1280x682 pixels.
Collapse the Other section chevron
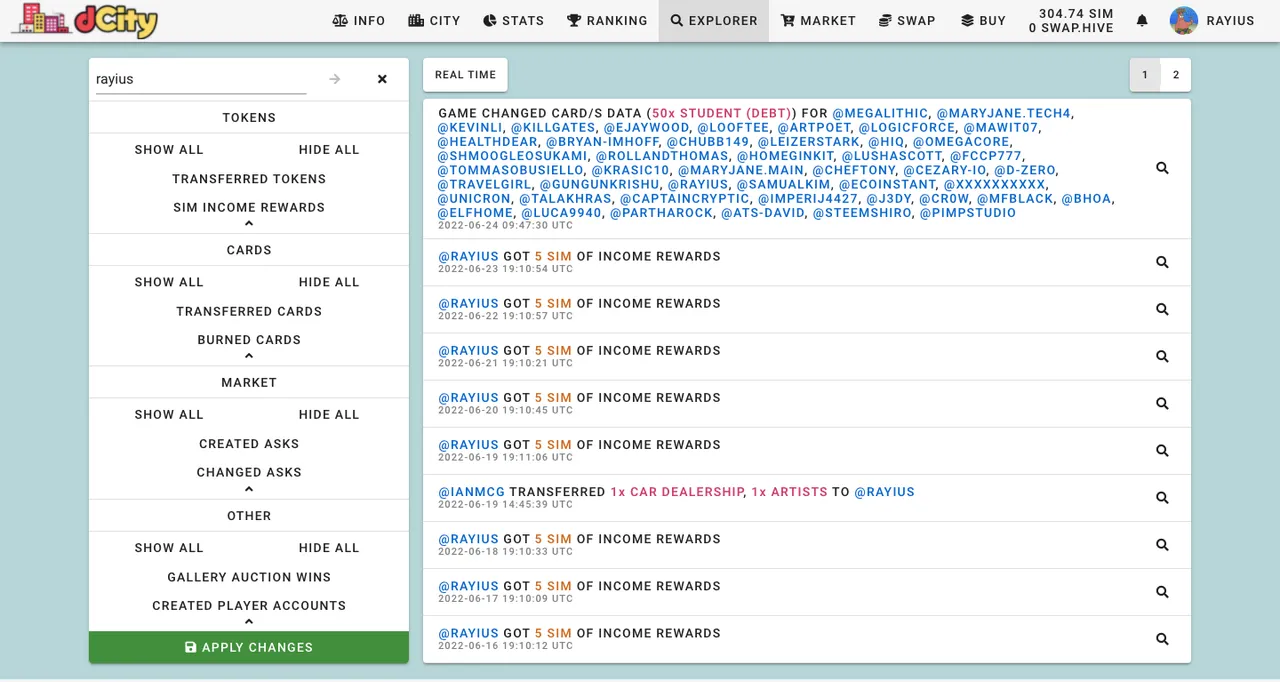pos(249,621)
